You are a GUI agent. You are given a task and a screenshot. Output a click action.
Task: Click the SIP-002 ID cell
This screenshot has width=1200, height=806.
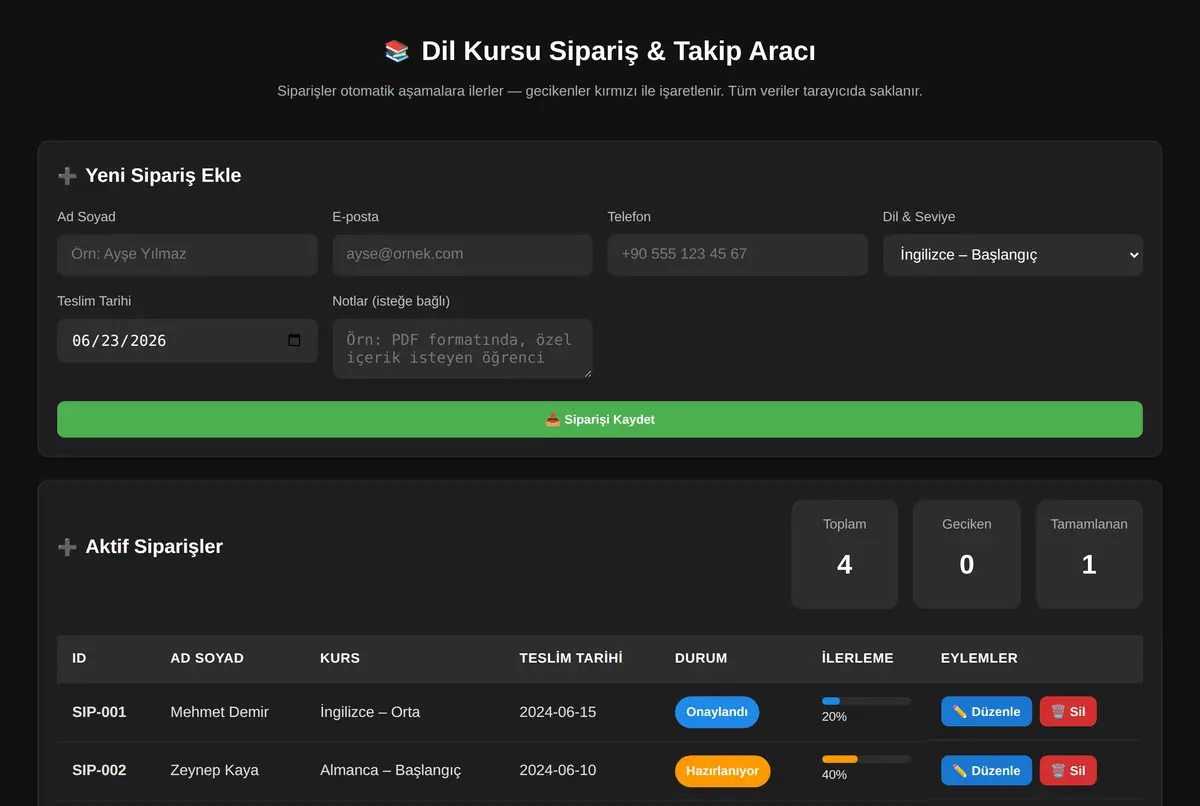click(x=99, y=770)
